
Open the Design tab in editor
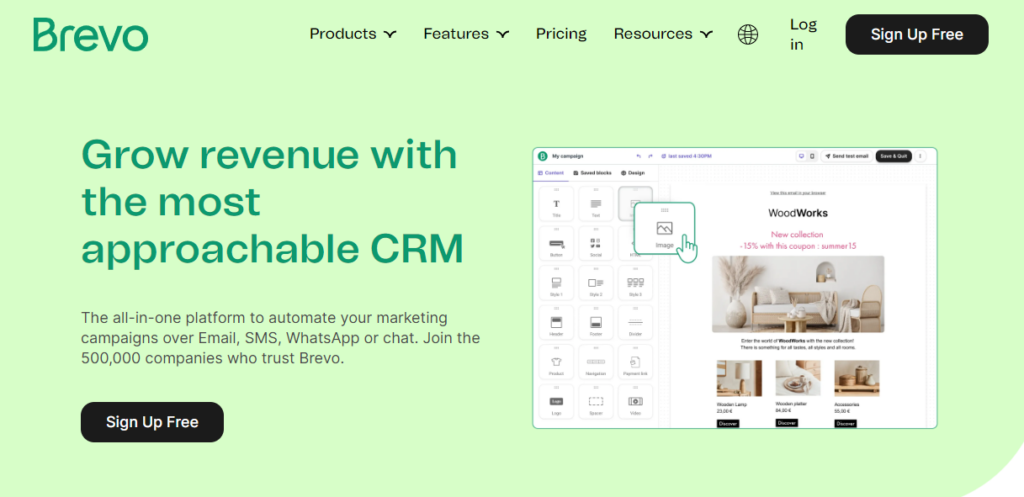pos(633,173)
